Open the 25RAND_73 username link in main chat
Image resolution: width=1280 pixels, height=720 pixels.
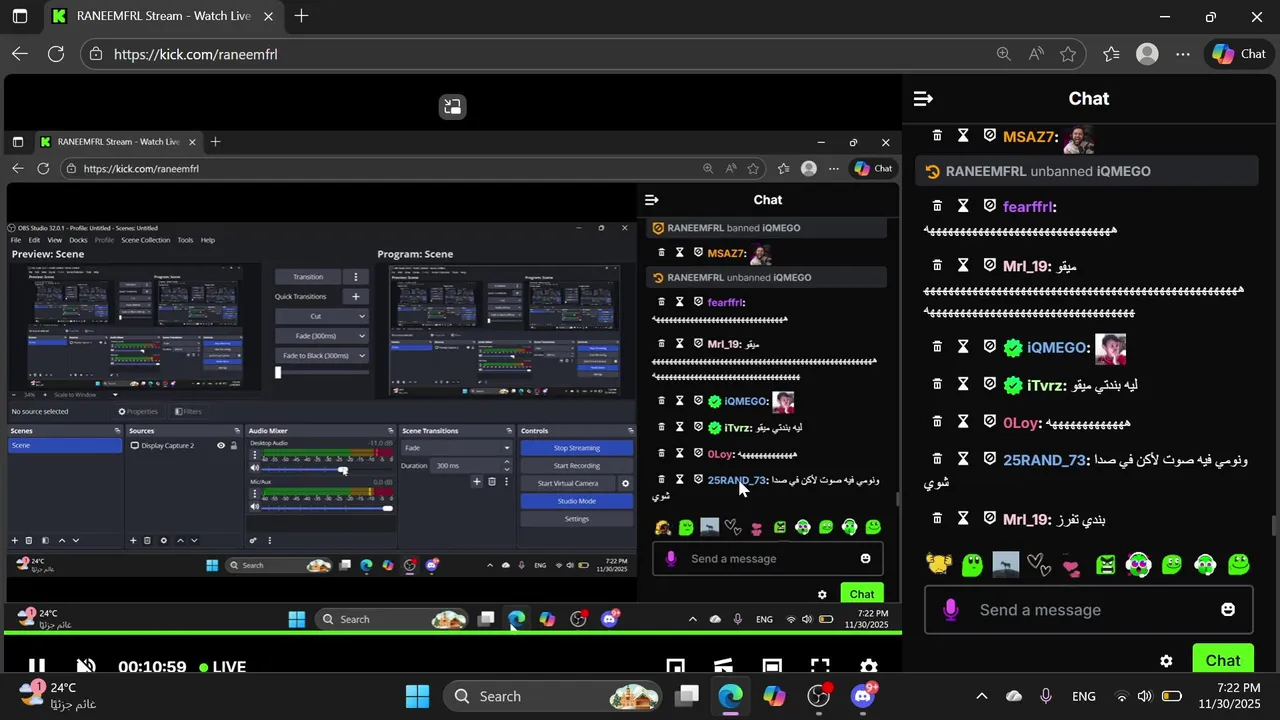tap(1044, 460)
